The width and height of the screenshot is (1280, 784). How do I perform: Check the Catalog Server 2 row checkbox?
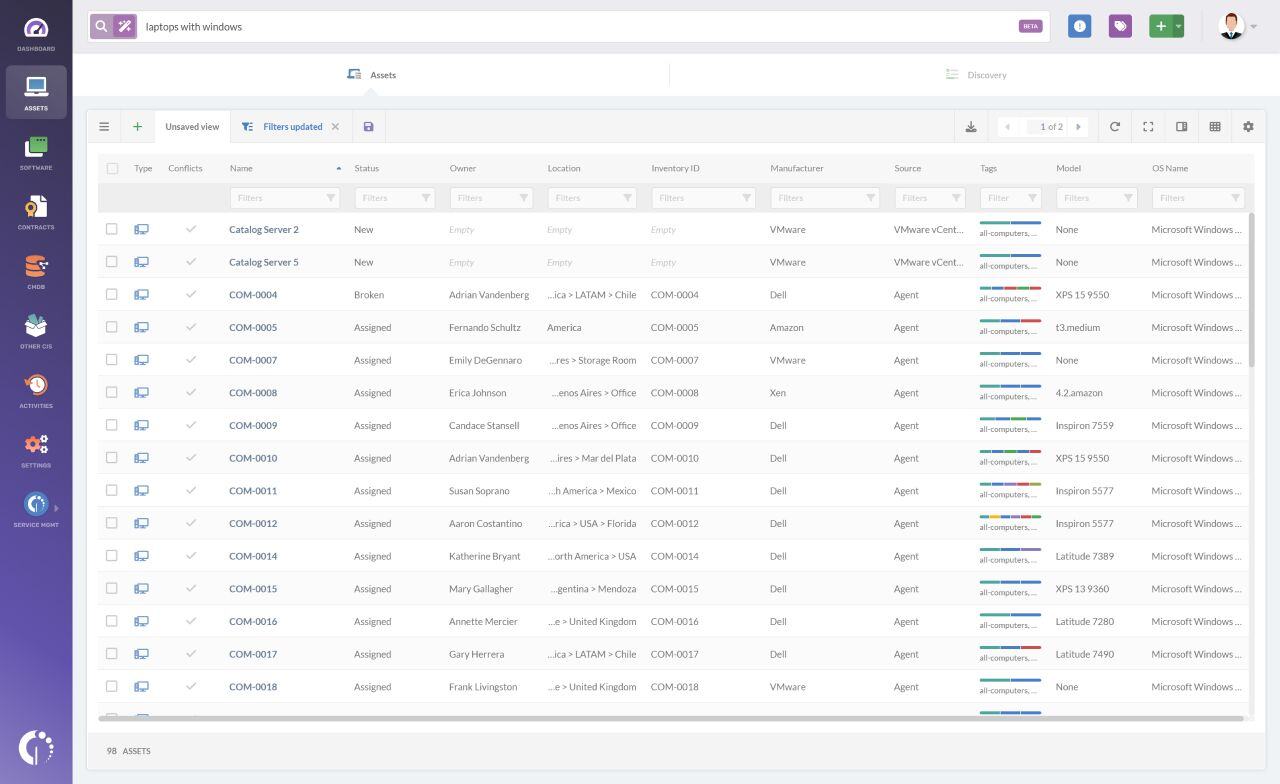(112, 229)
